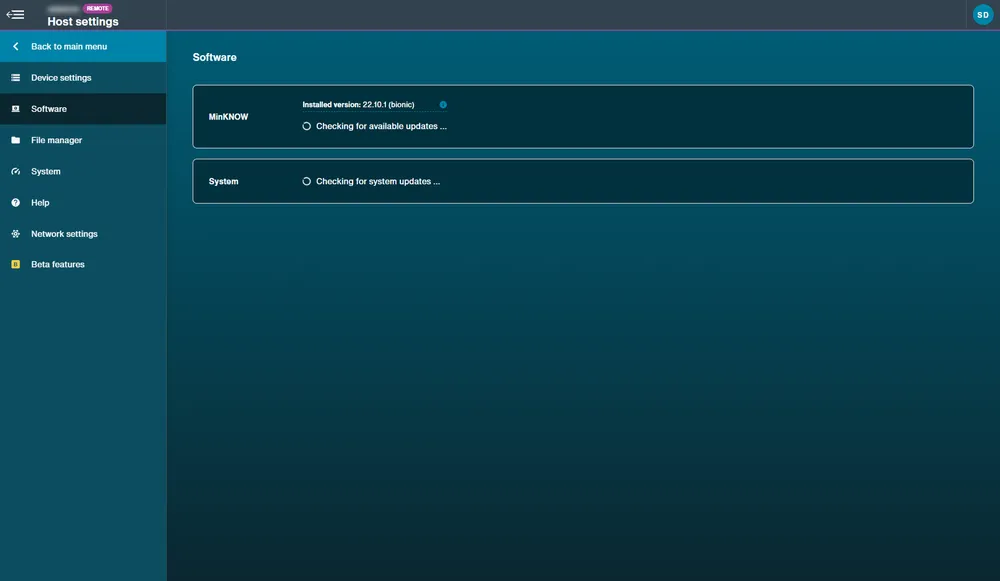Image resolution: width=1000 pixels, height=581 pixels.
Task: Click the Software monitor icon
Action: (x=15, y=109)
